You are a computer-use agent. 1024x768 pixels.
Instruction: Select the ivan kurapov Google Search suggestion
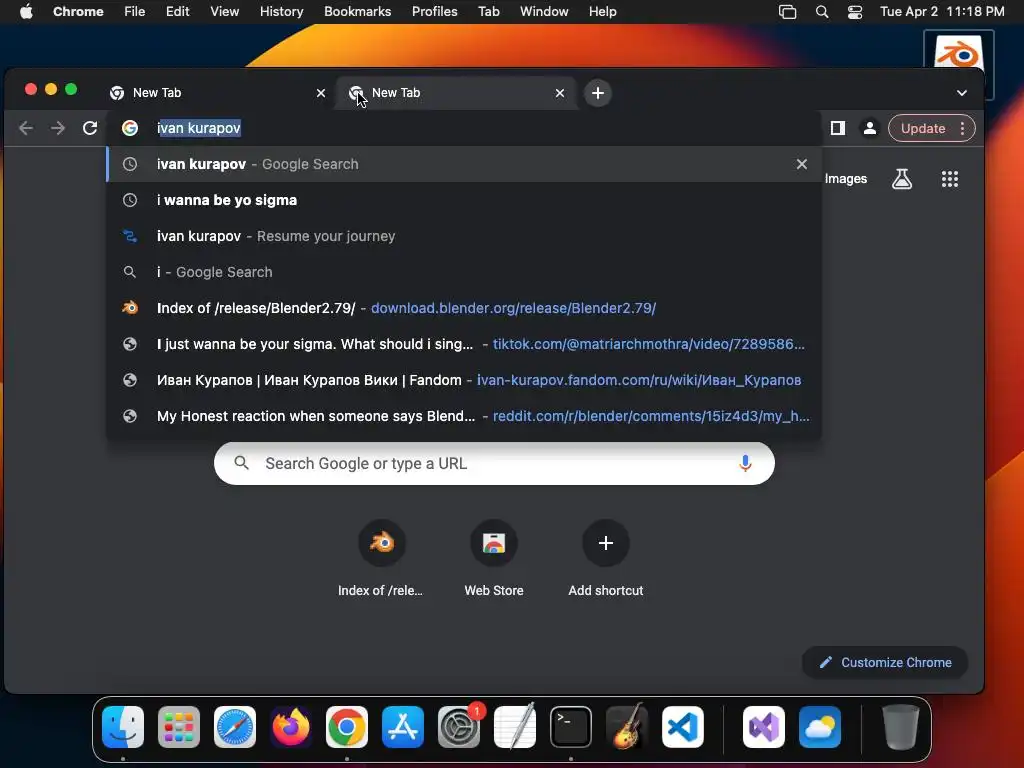[464, 164]
